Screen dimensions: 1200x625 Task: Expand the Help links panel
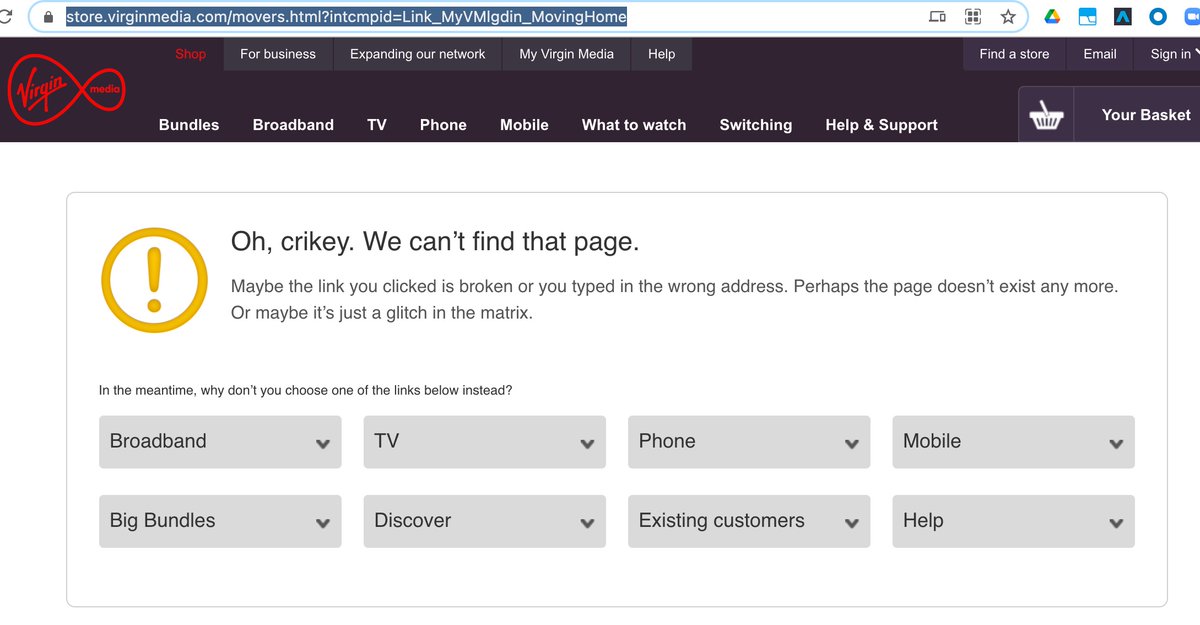pos(1014,521)
